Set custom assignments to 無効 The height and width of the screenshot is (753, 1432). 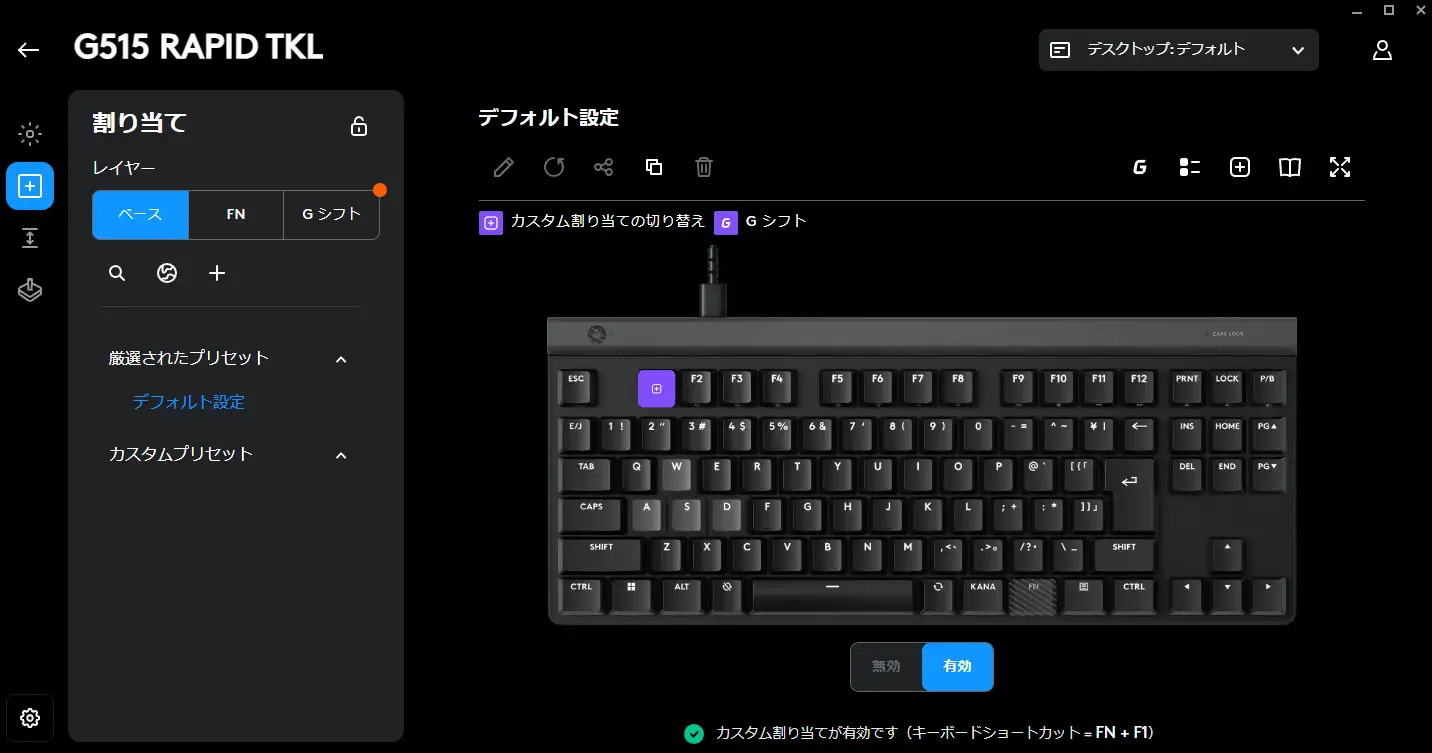886,666
